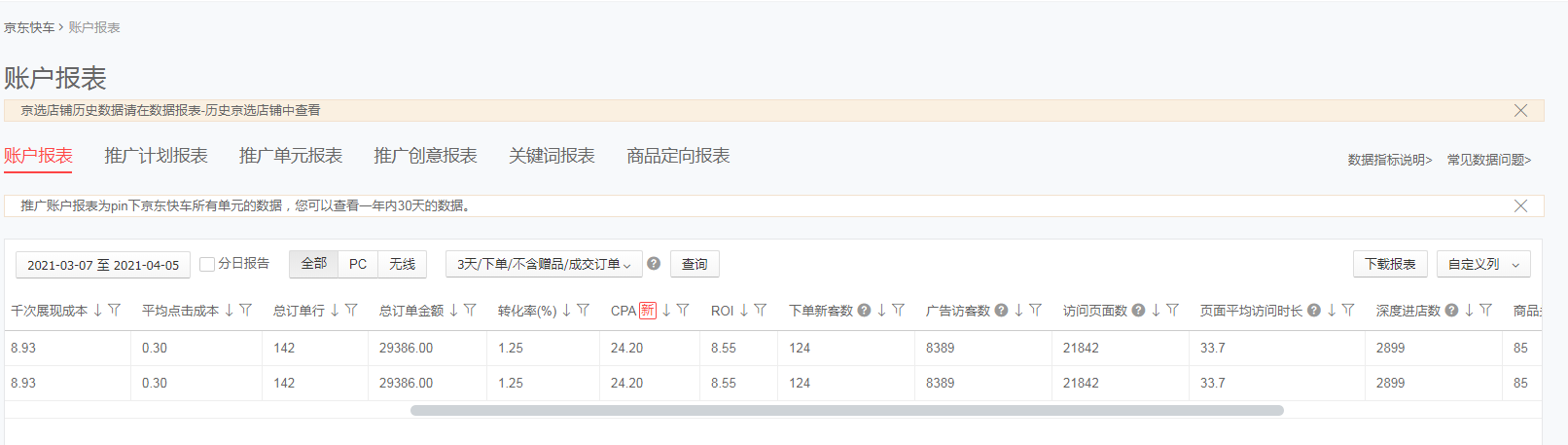Open help icon for 访问页面数

pos(1138,311)
